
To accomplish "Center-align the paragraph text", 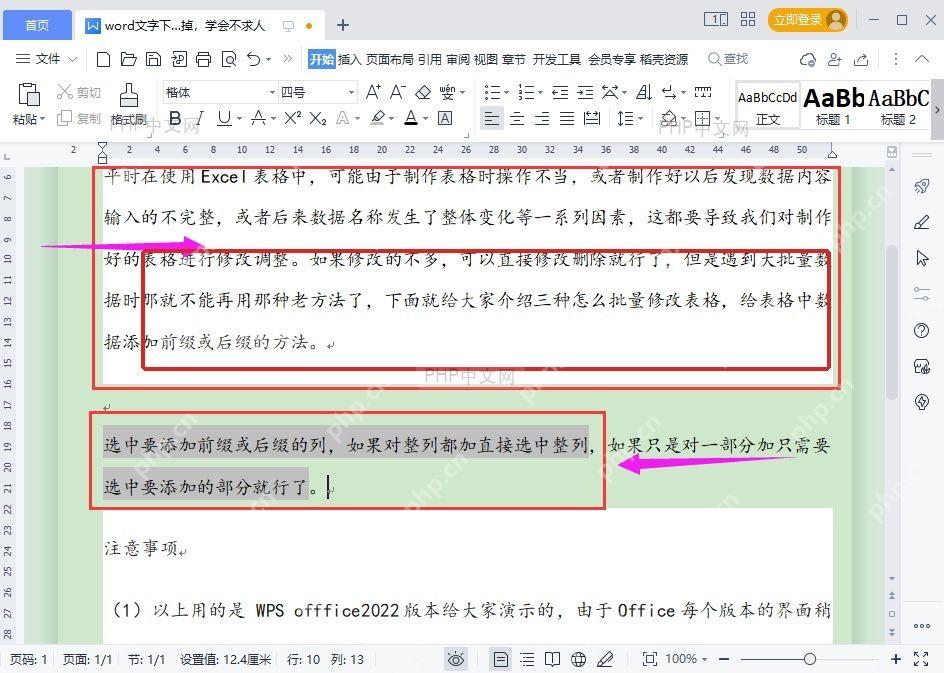I will click(517, 118).
